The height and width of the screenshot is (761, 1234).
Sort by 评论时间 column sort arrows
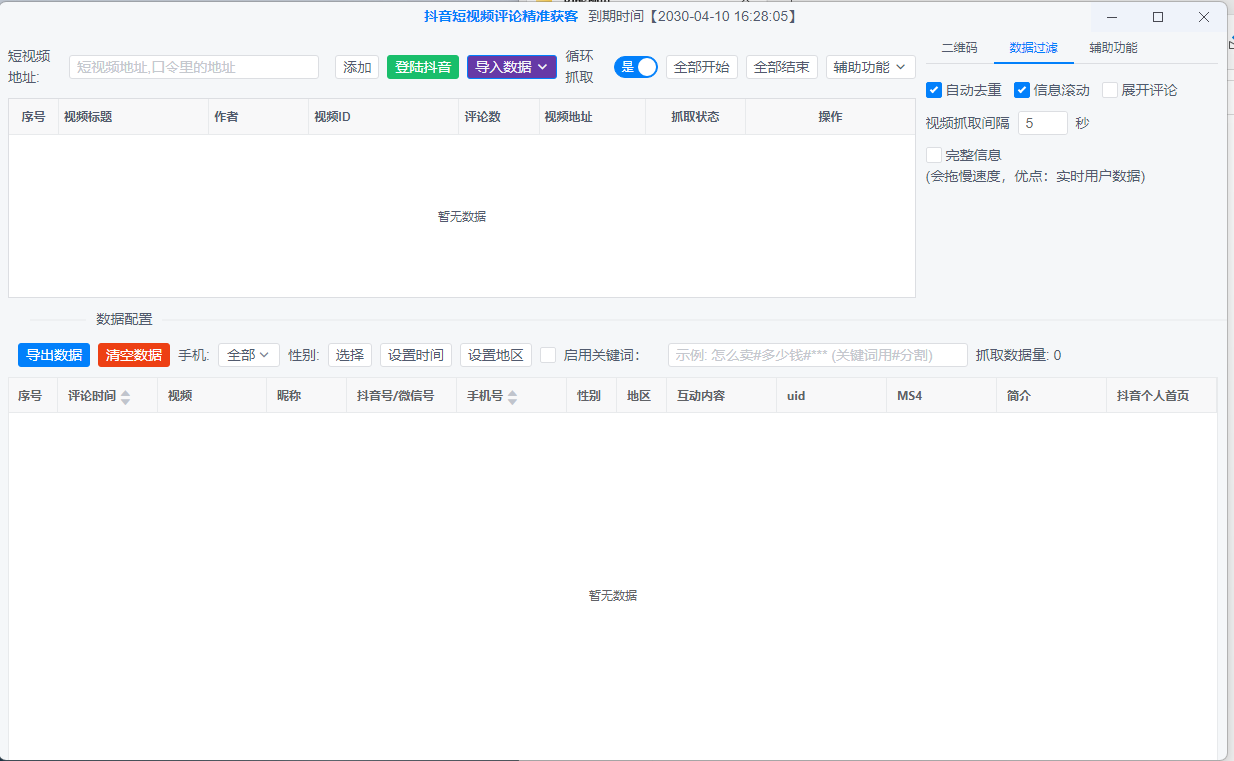(125, 397)
